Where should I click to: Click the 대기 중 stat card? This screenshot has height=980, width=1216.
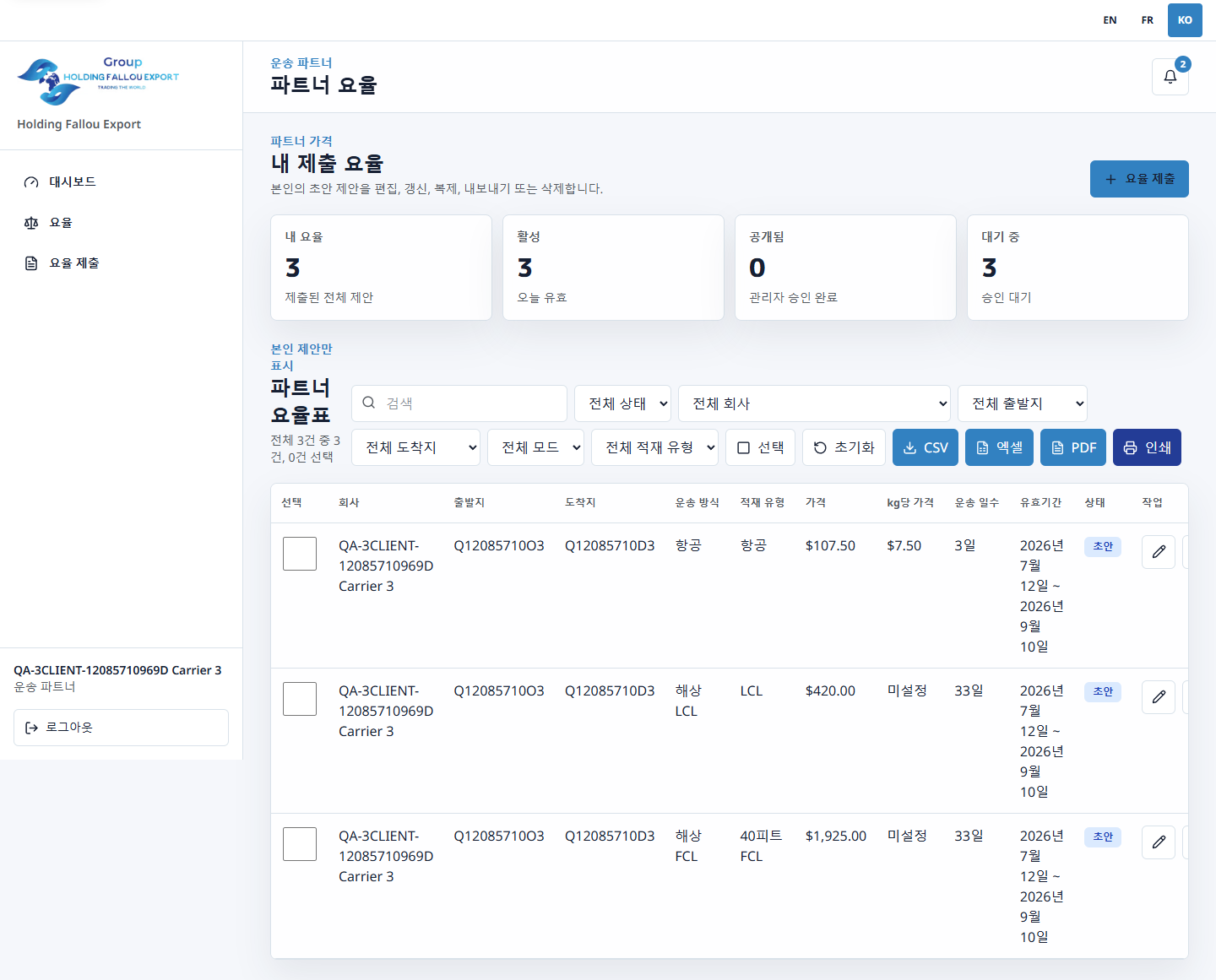[1078, 268]
